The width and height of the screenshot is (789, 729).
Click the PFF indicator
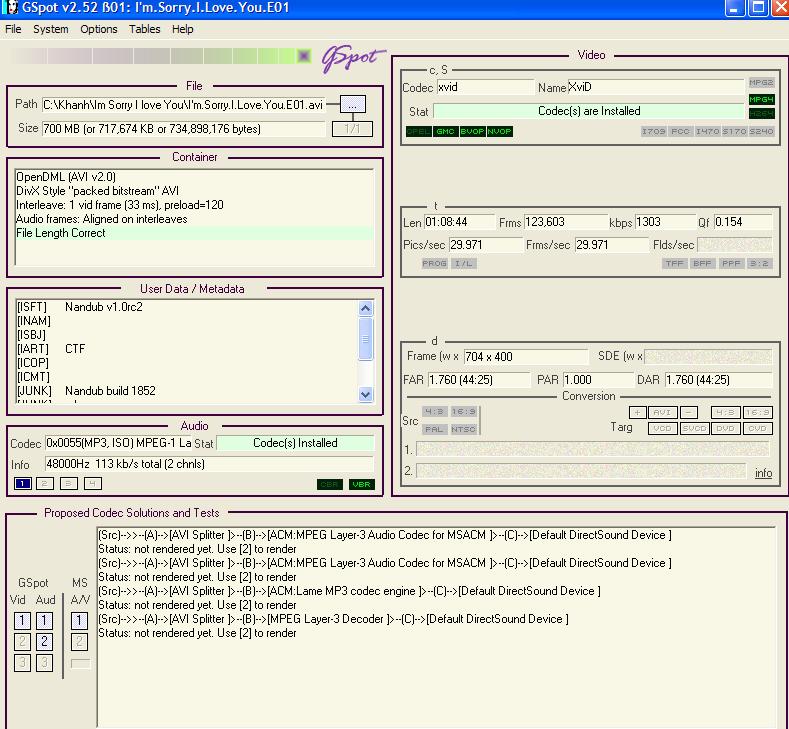[731, 263]
